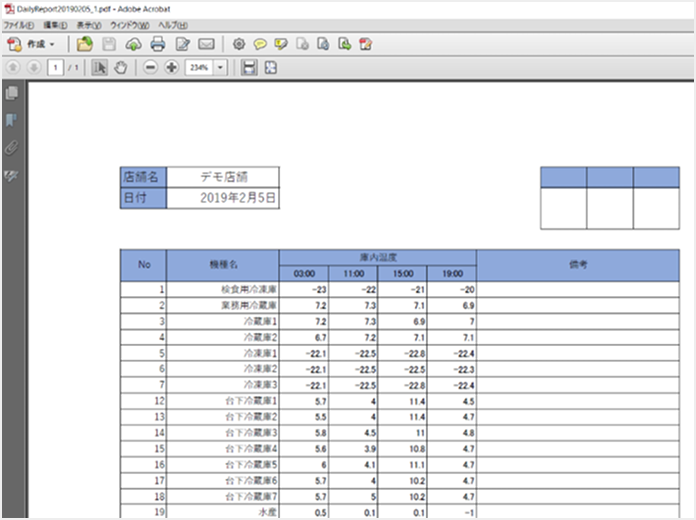Select the text selection cursor tool
Image resolution: width=696 pixels, height=520 pixels.
point(99,67)
